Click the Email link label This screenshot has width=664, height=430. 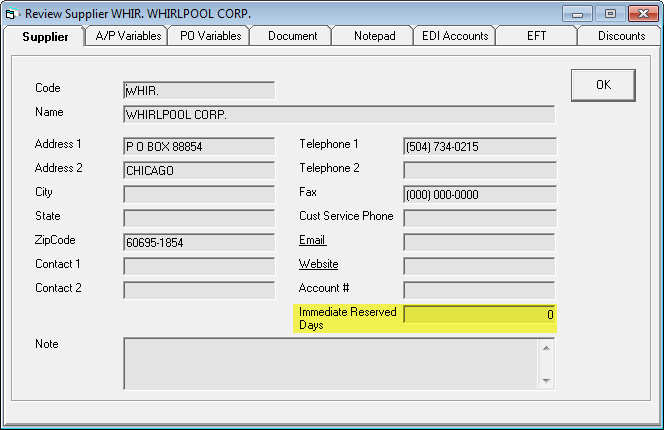pos(312,240)
